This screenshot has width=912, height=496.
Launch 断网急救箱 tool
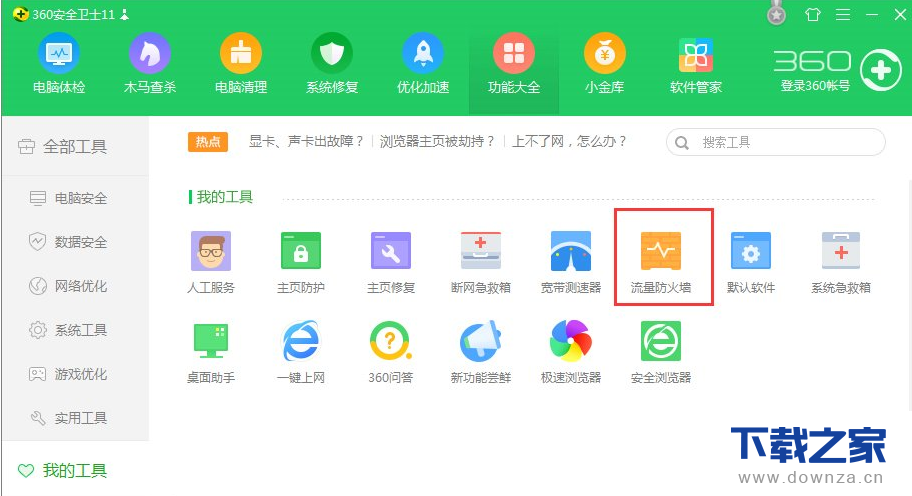click(480, 262)
